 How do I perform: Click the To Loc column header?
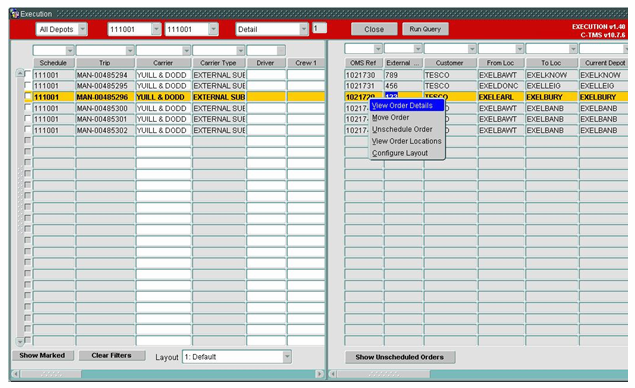pyautogui.click(x=551, y=63)
